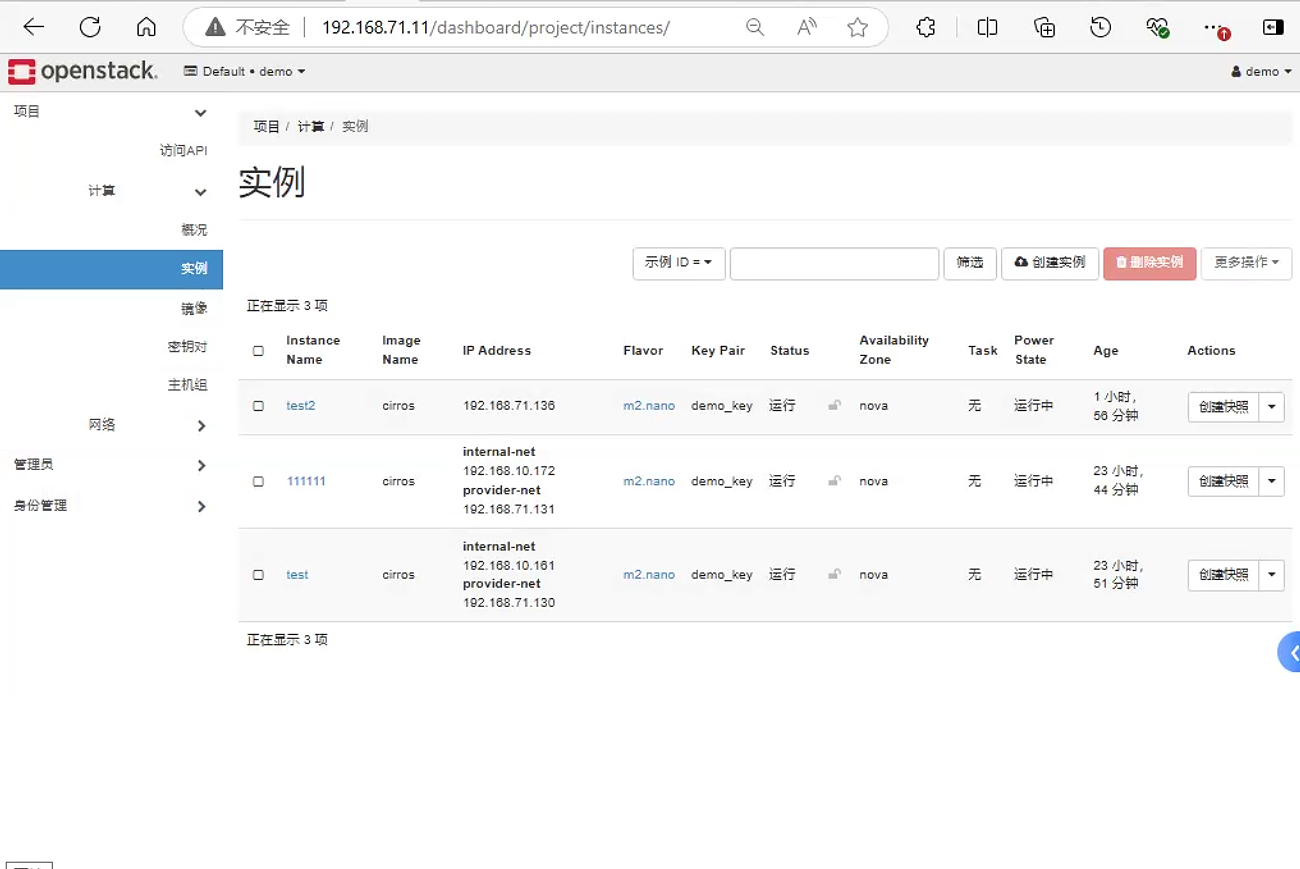This screenshot has height=869, width=1300.
Task: Open browser extensions puzzle icon
Action: [x=926, y=28]
